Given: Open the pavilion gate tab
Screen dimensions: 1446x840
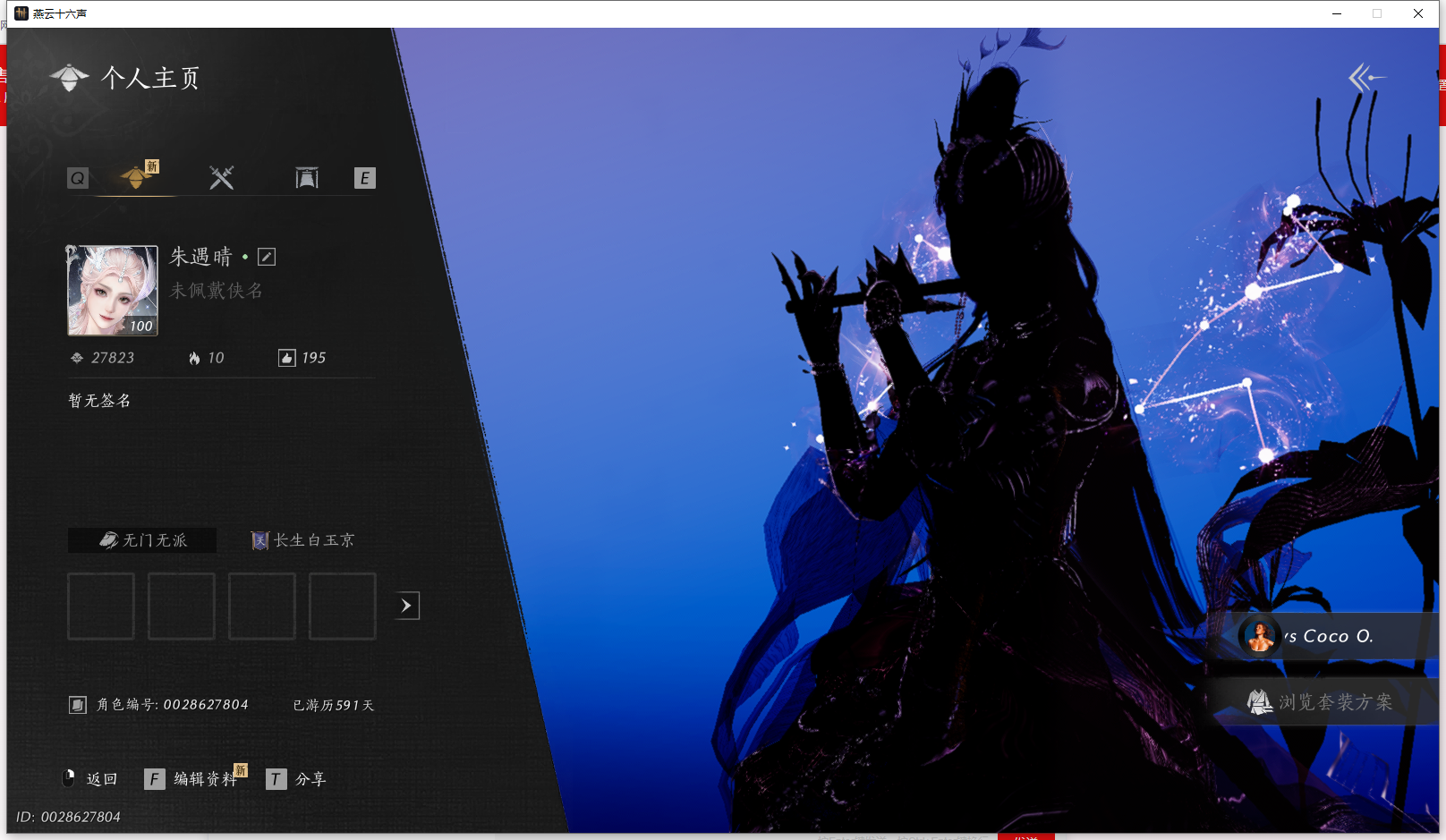Looking at the screenshot, I should 307,178.
